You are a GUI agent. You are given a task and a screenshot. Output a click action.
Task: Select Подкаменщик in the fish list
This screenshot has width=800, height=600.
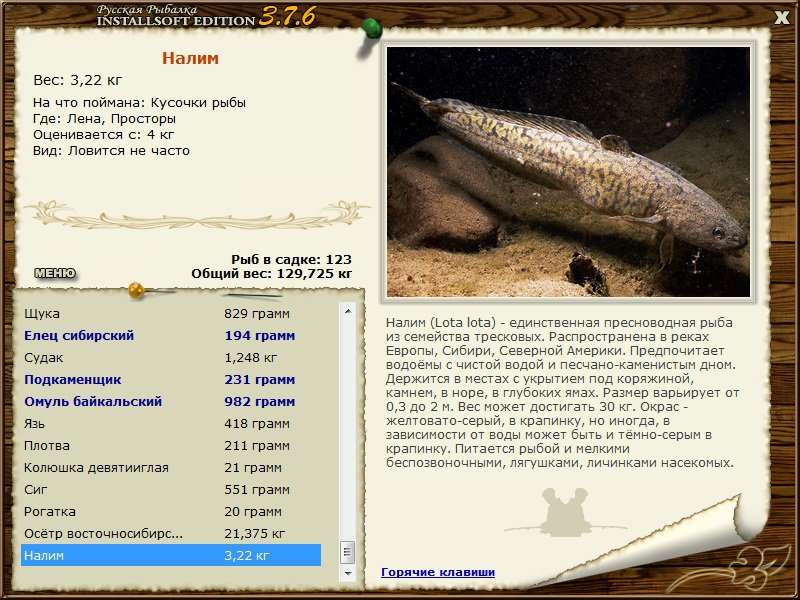point(171,379)
